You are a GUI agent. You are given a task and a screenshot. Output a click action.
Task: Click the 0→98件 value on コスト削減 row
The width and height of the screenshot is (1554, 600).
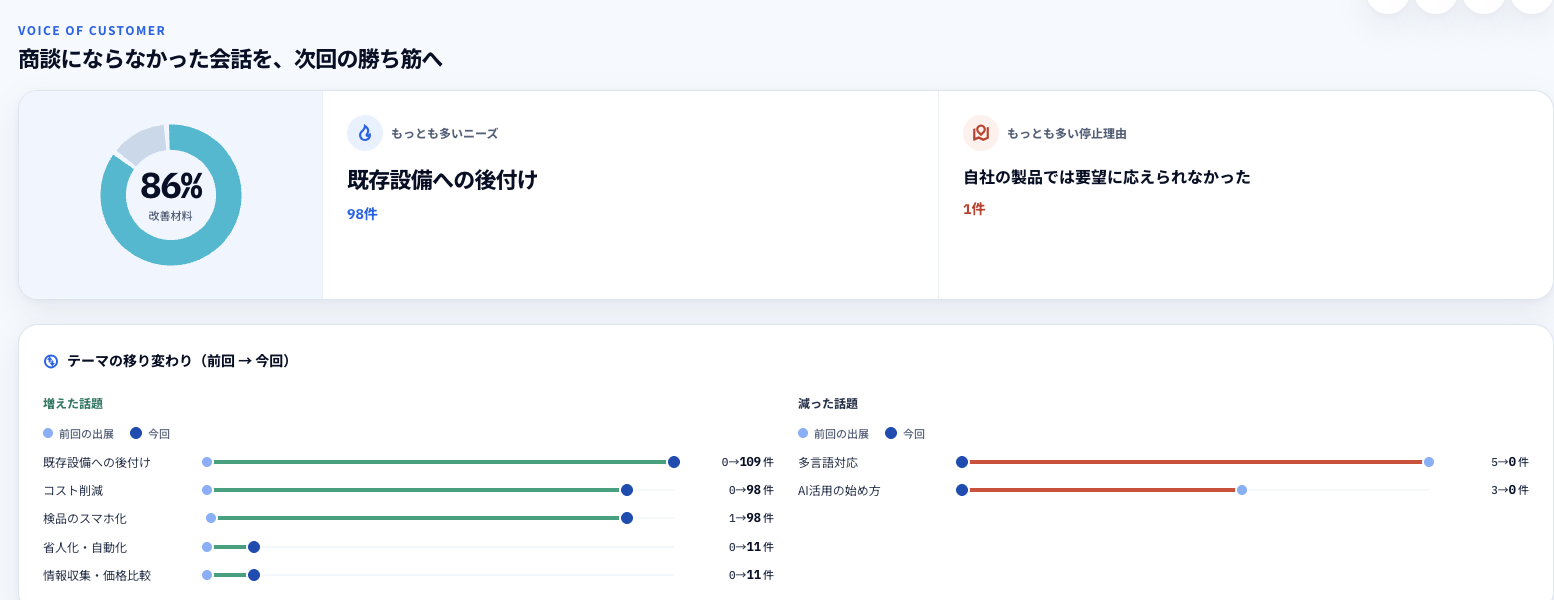click(751, 490)
